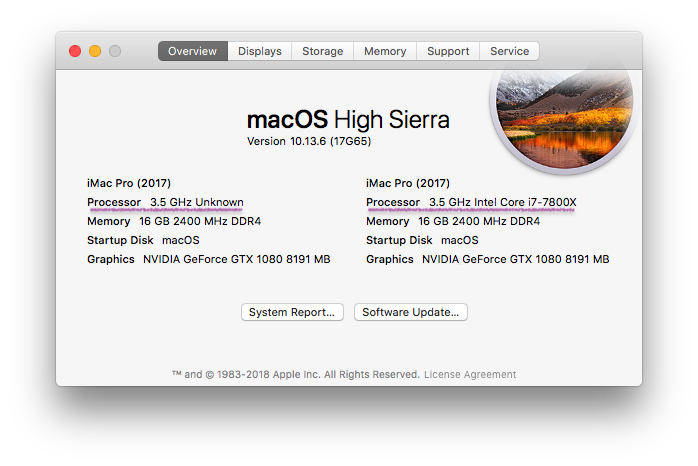
Task: Open the Displays tab
Action: 260,51
